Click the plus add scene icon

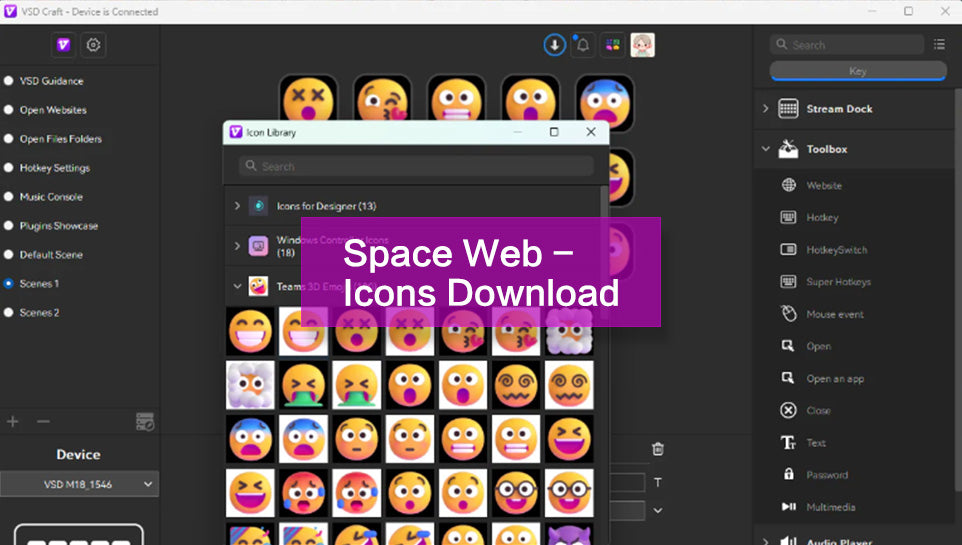tap(12, 422)
